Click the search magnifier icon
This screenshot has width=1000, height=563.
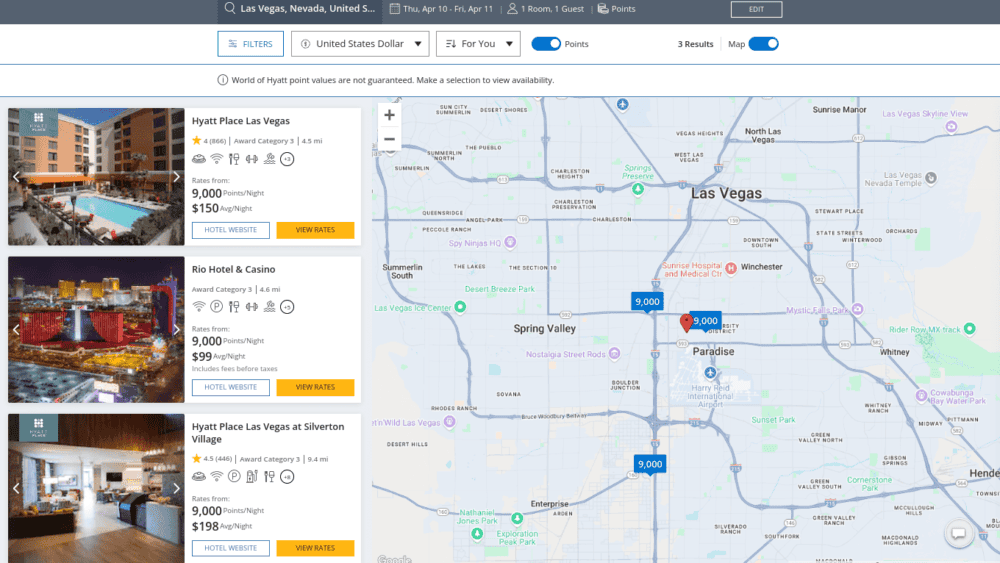[230, 8]
